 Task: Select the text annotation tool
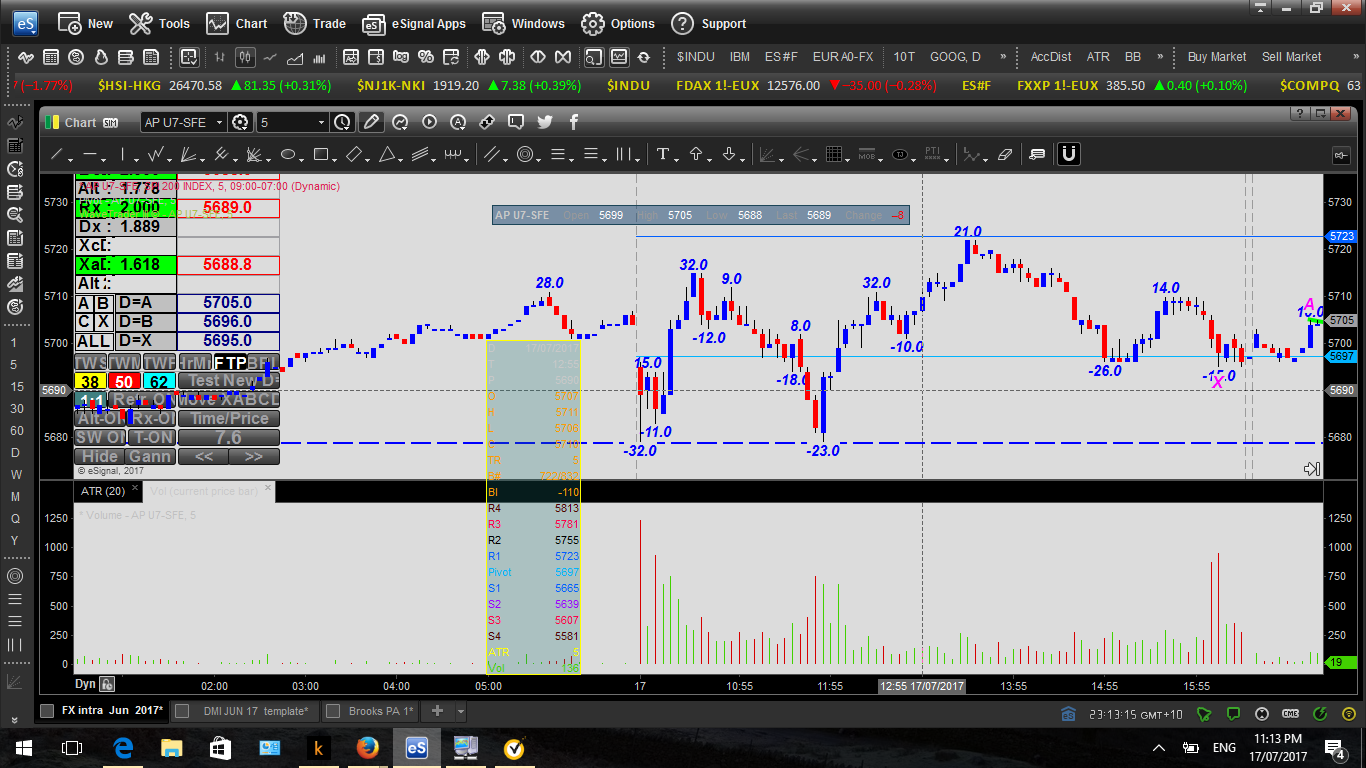coord(661,155)
